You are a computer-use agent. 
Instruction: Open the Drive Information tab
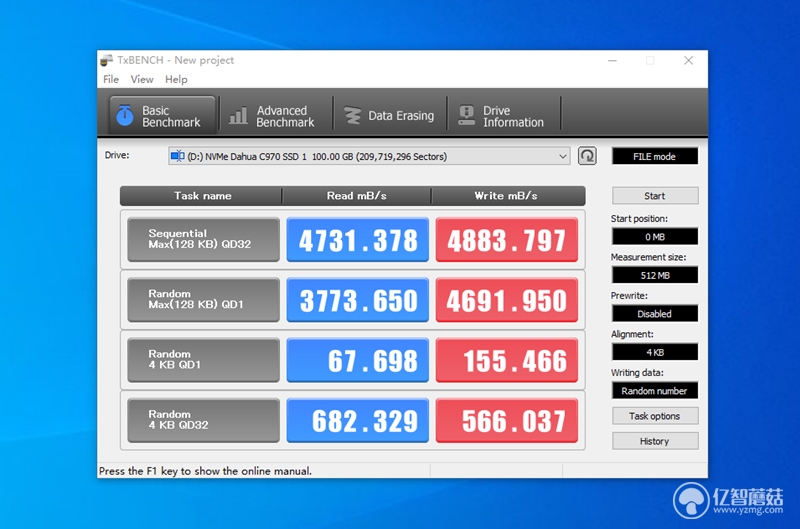click(x=503, y=116)
